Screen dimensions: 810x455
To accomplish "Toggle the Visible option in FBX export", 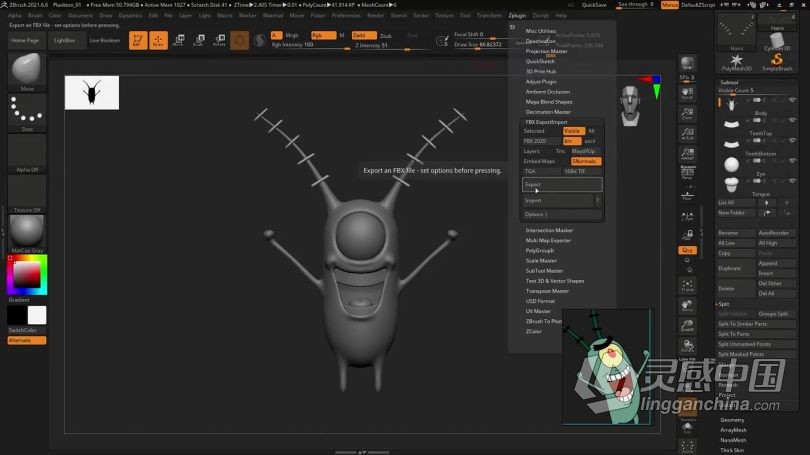I will (573, 131).
